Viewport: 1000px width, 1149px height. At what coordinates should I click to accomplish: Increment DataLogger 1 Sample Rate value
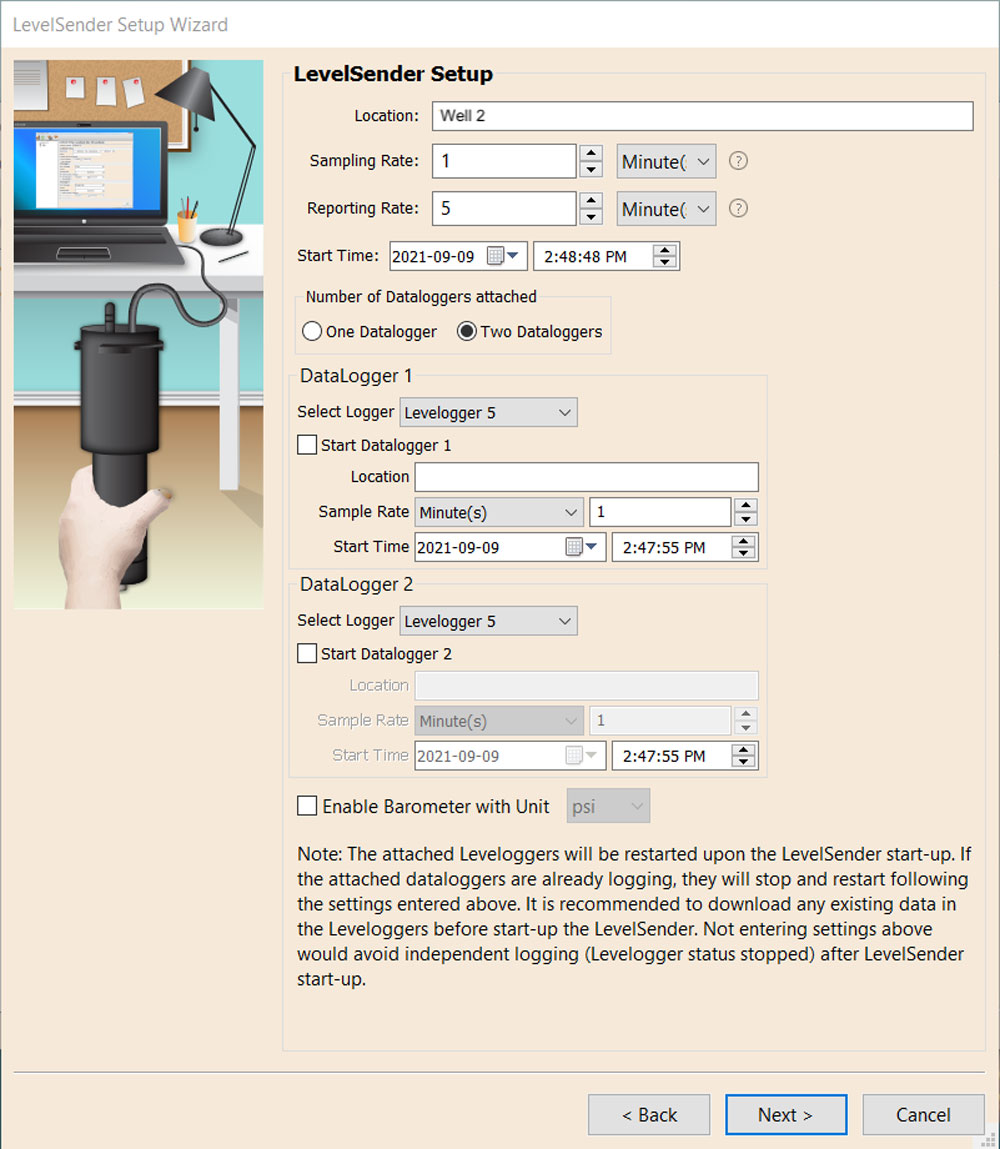pos(745,505)
